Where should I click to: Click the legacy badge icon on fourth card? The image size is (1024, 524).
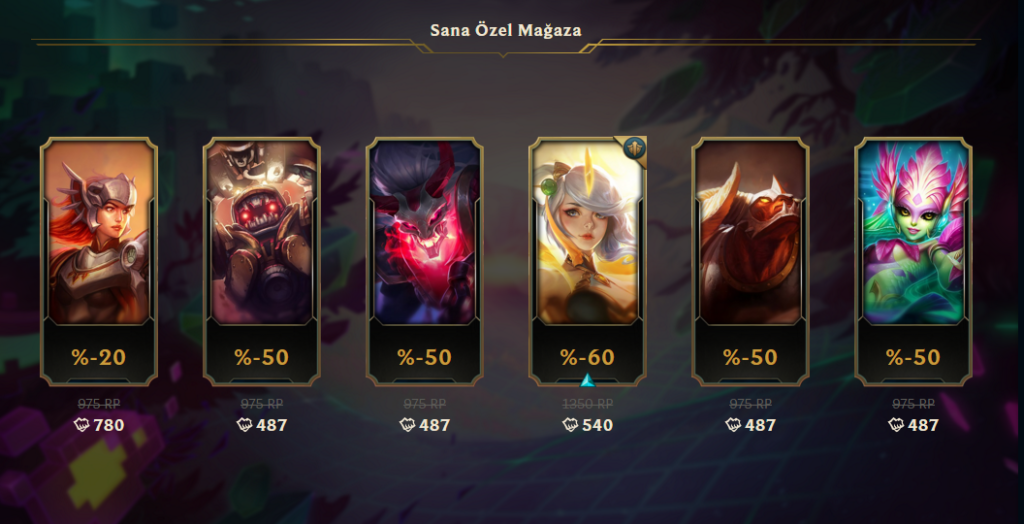coord(633,148)
